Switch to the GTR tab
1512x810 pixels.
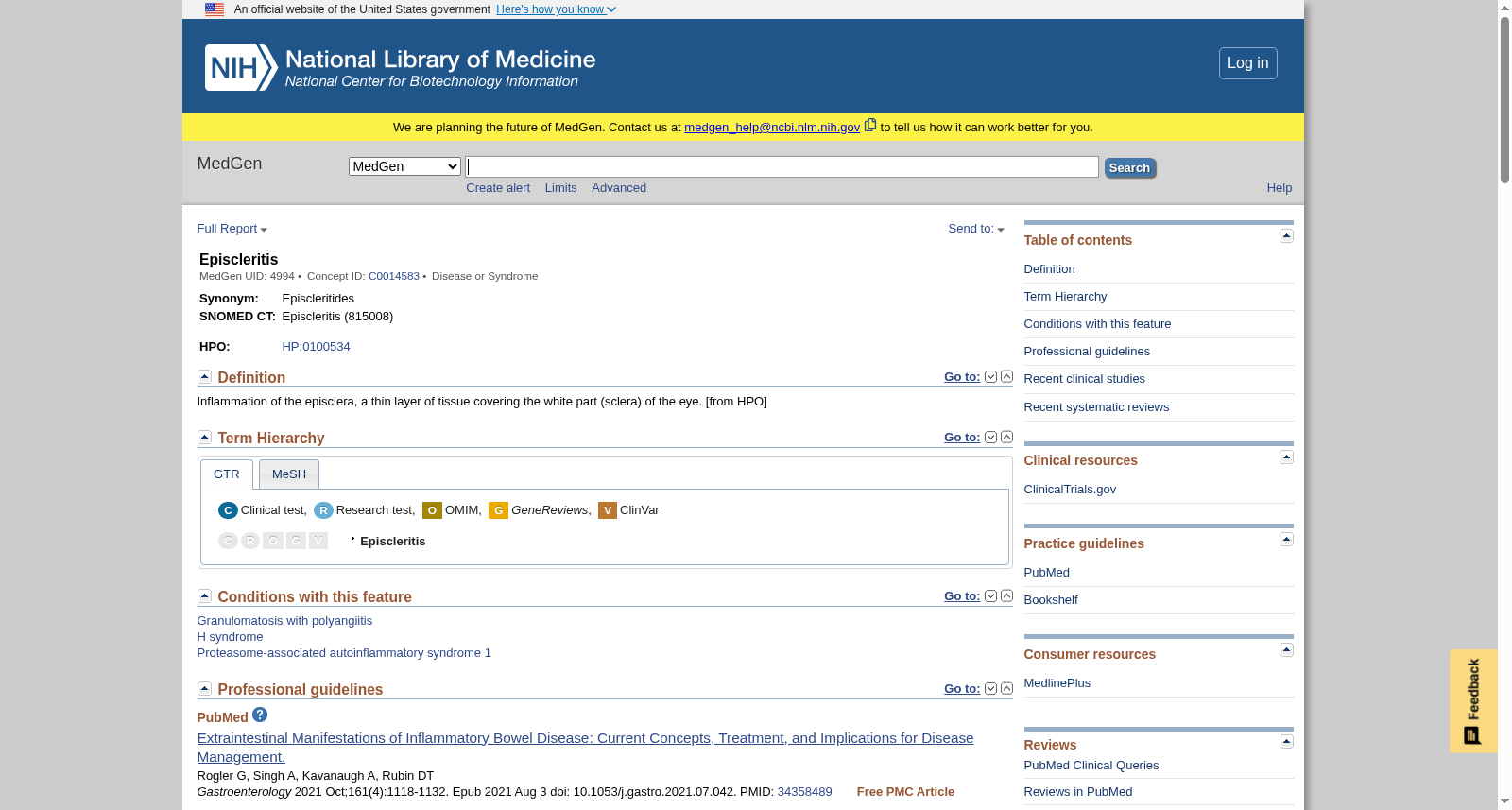point(227,474)
